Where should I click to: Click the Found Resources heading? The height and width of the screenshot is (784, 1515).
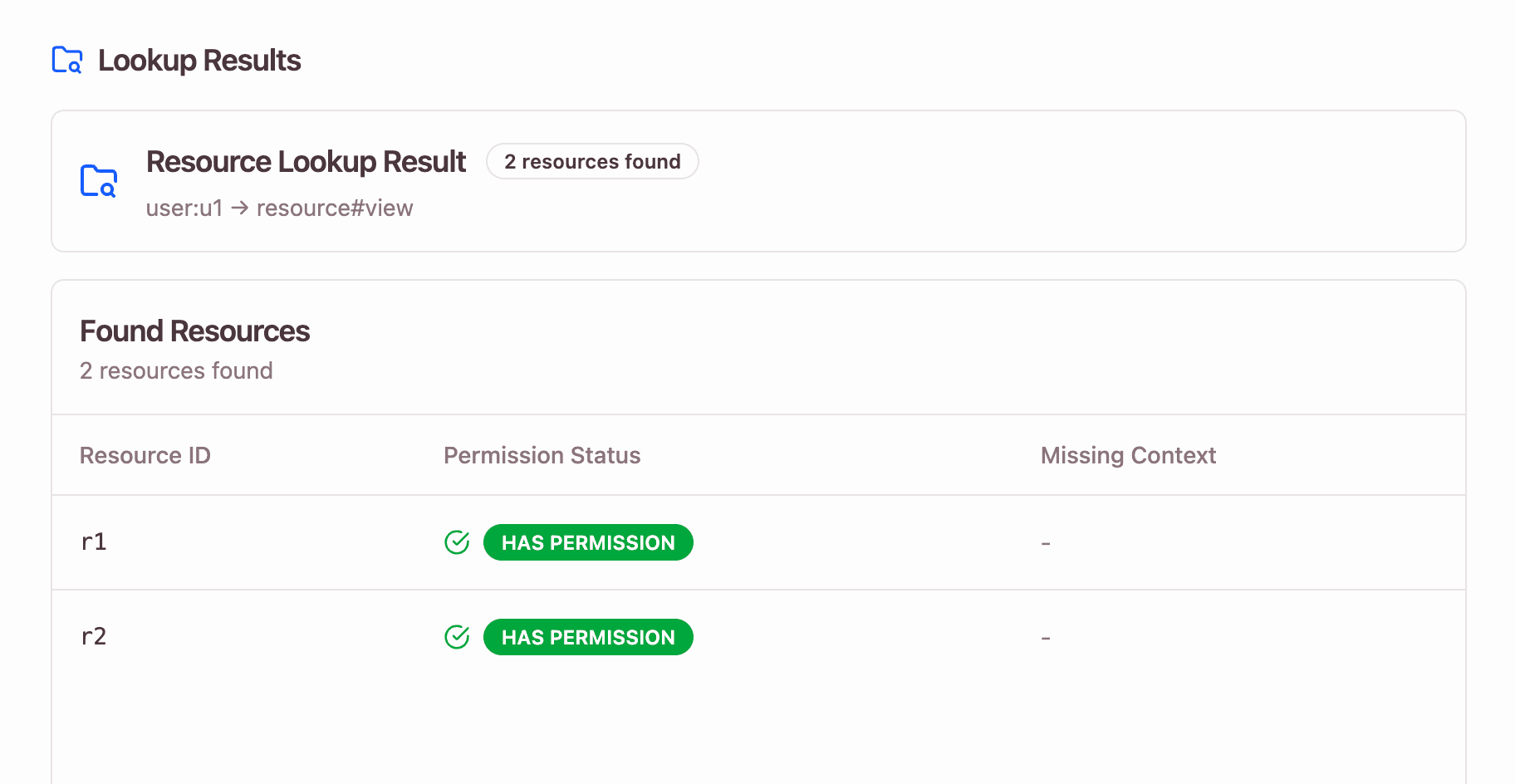tap(194, 331)
